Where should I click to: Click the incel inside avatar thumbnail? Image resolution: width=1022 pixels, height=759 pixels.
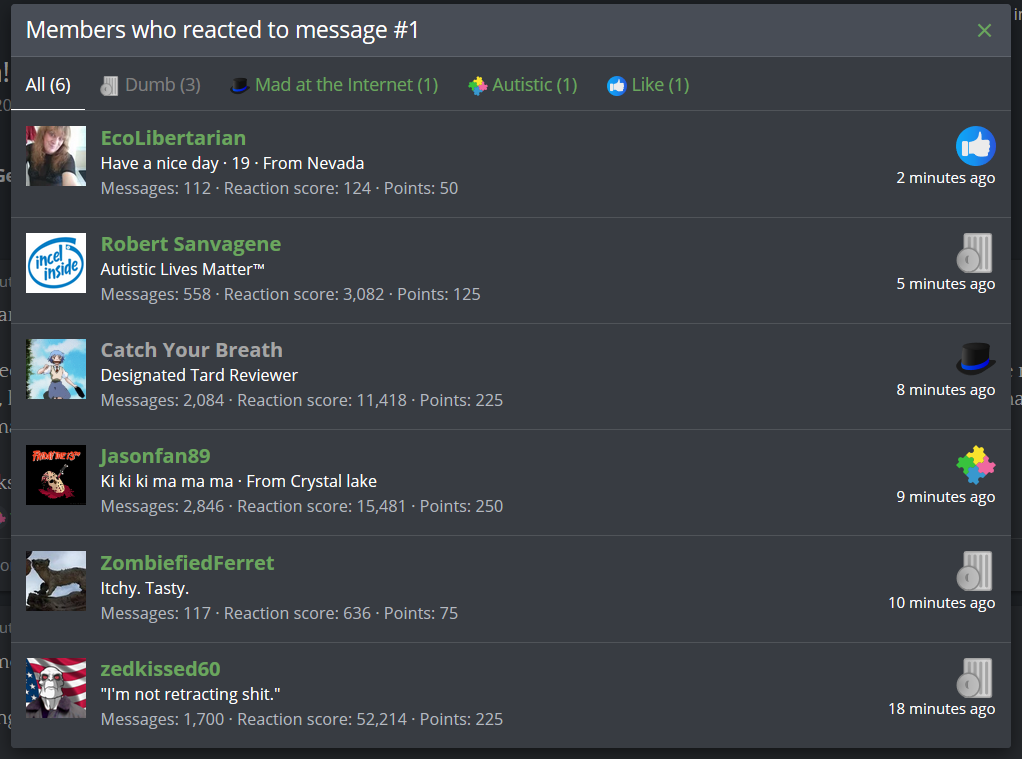coord(56,263)
